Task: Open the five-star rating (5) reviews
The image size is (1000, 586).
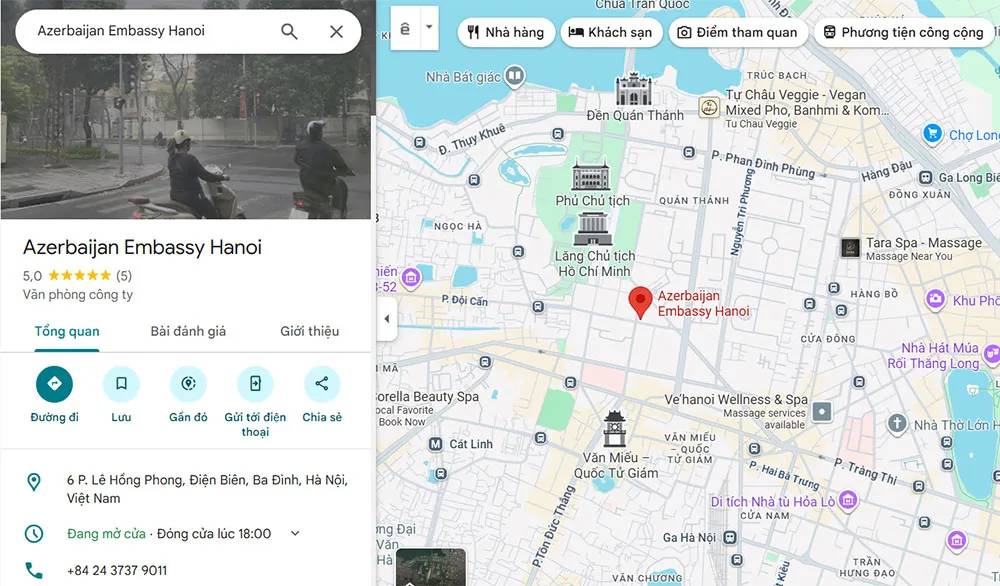Action: click(77, 275)
